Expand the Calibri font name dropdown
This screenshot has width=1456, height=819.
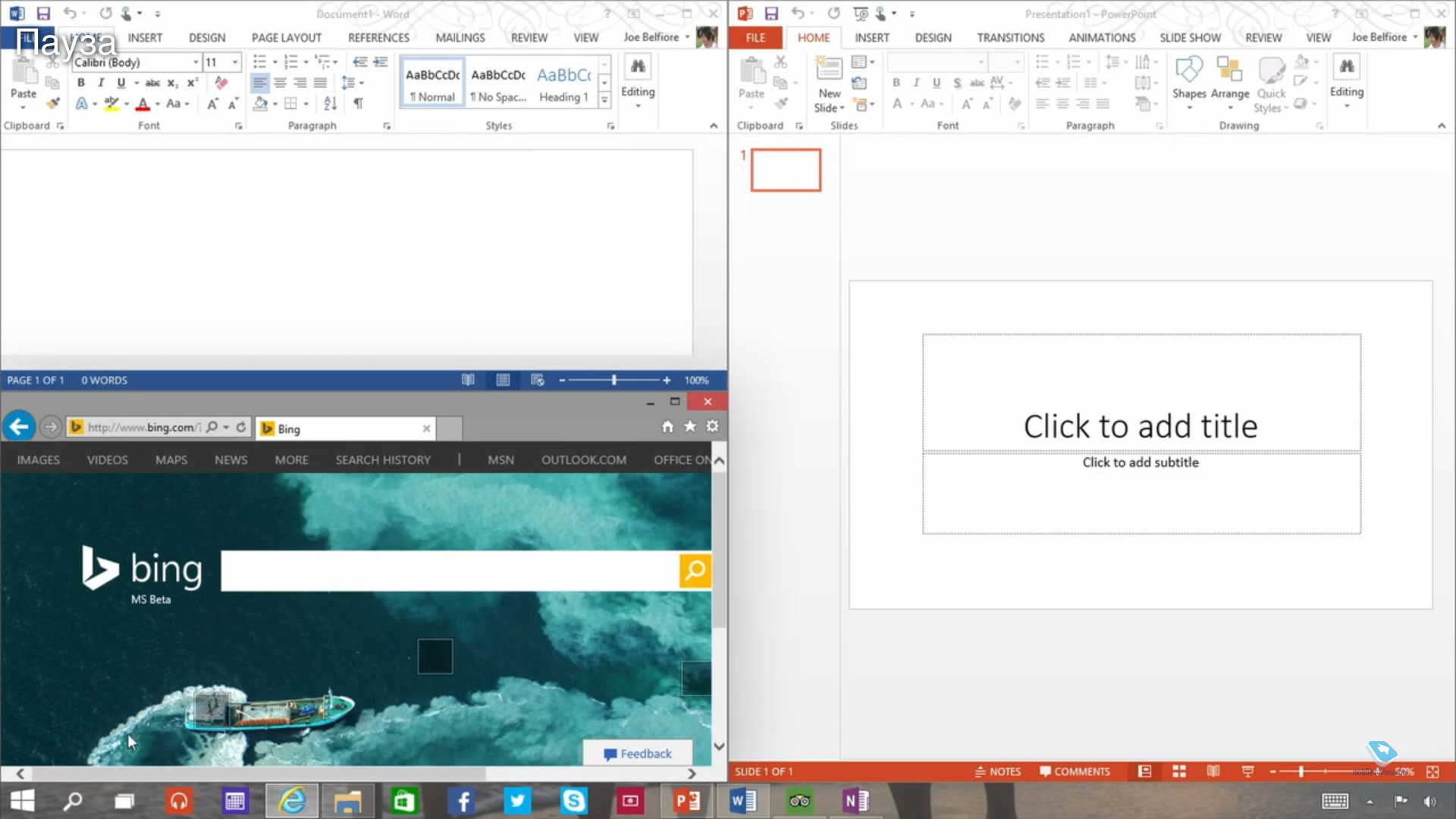click(x=196, y=62)
